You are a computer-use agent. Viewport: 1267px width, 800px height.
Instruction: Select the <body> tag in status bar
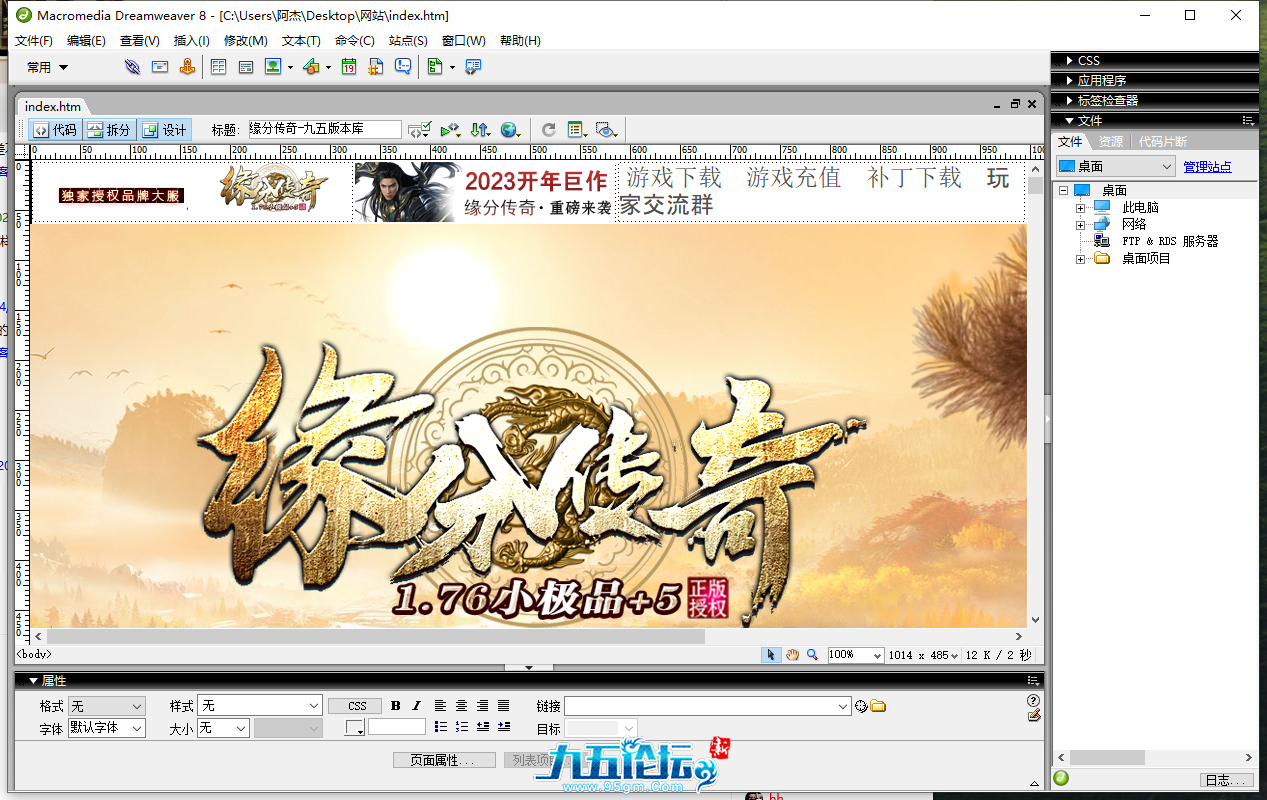coord(34,654)
